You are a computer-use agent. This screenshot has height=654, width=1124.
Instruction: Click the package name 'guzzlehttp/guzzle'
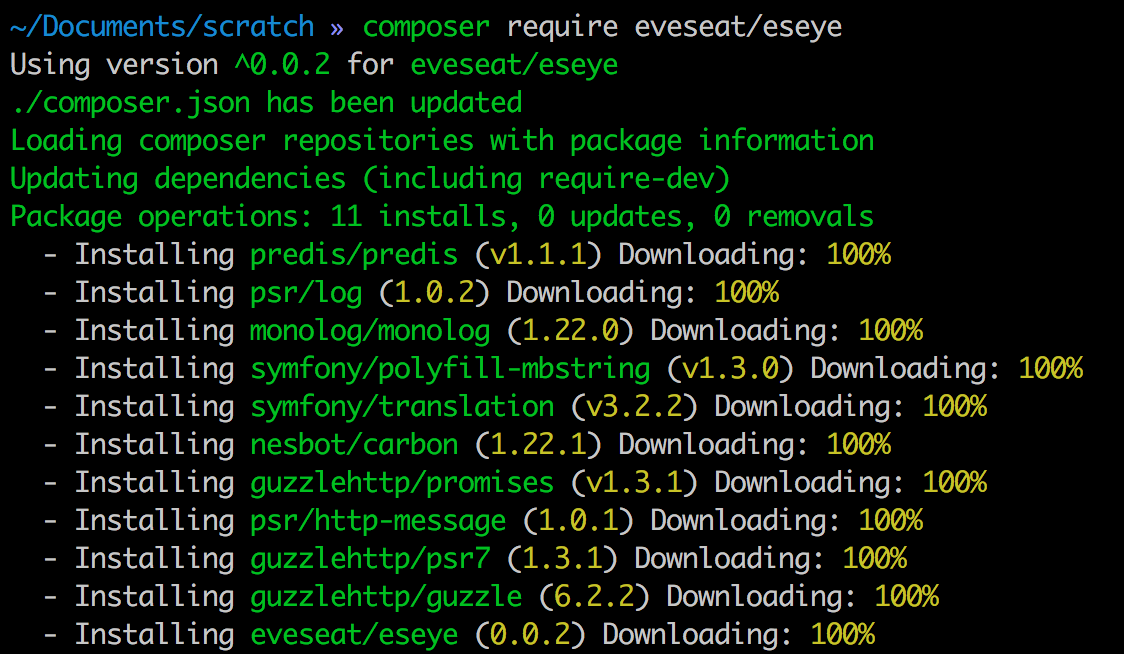point(386,597)
